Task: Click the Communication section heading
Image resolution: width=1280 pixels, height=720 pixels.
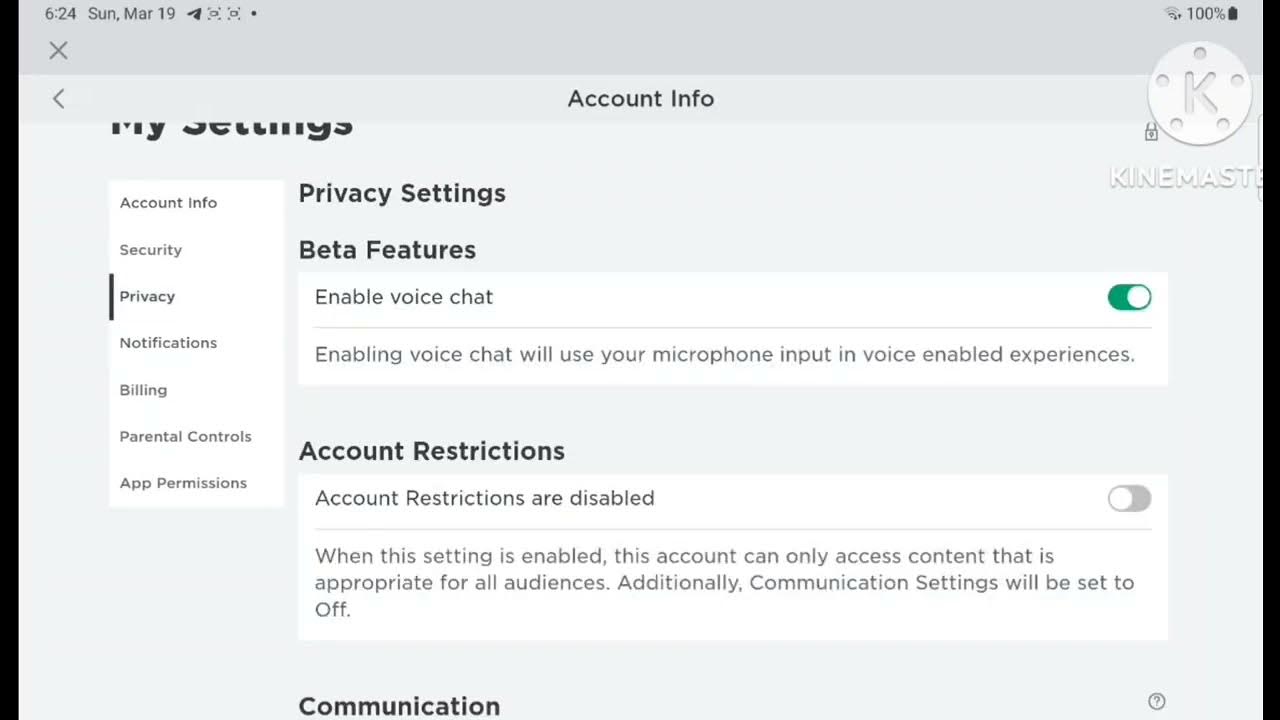Action: point(399,705)
